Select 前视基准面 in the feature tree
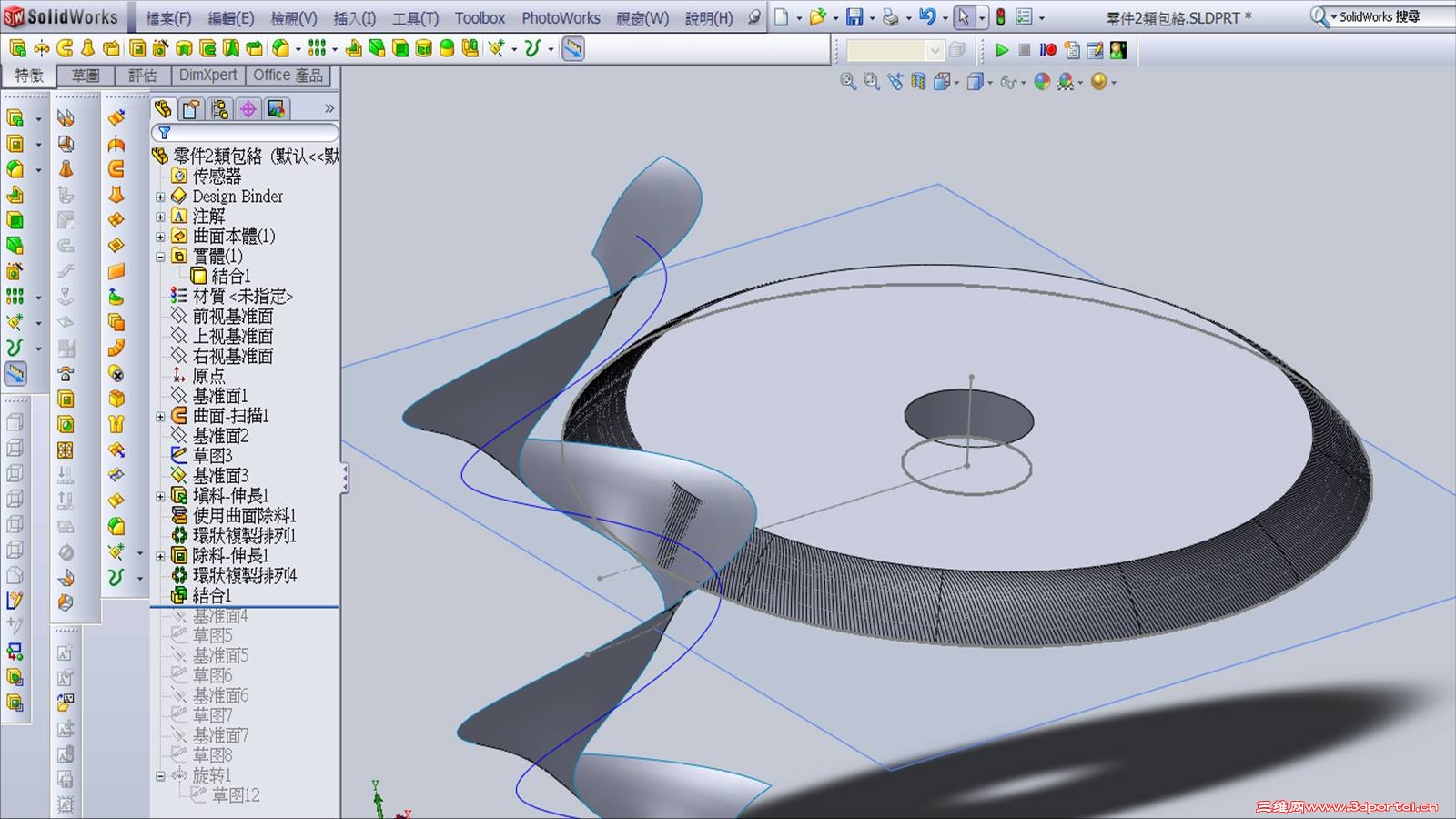 (x=233, y=317)
